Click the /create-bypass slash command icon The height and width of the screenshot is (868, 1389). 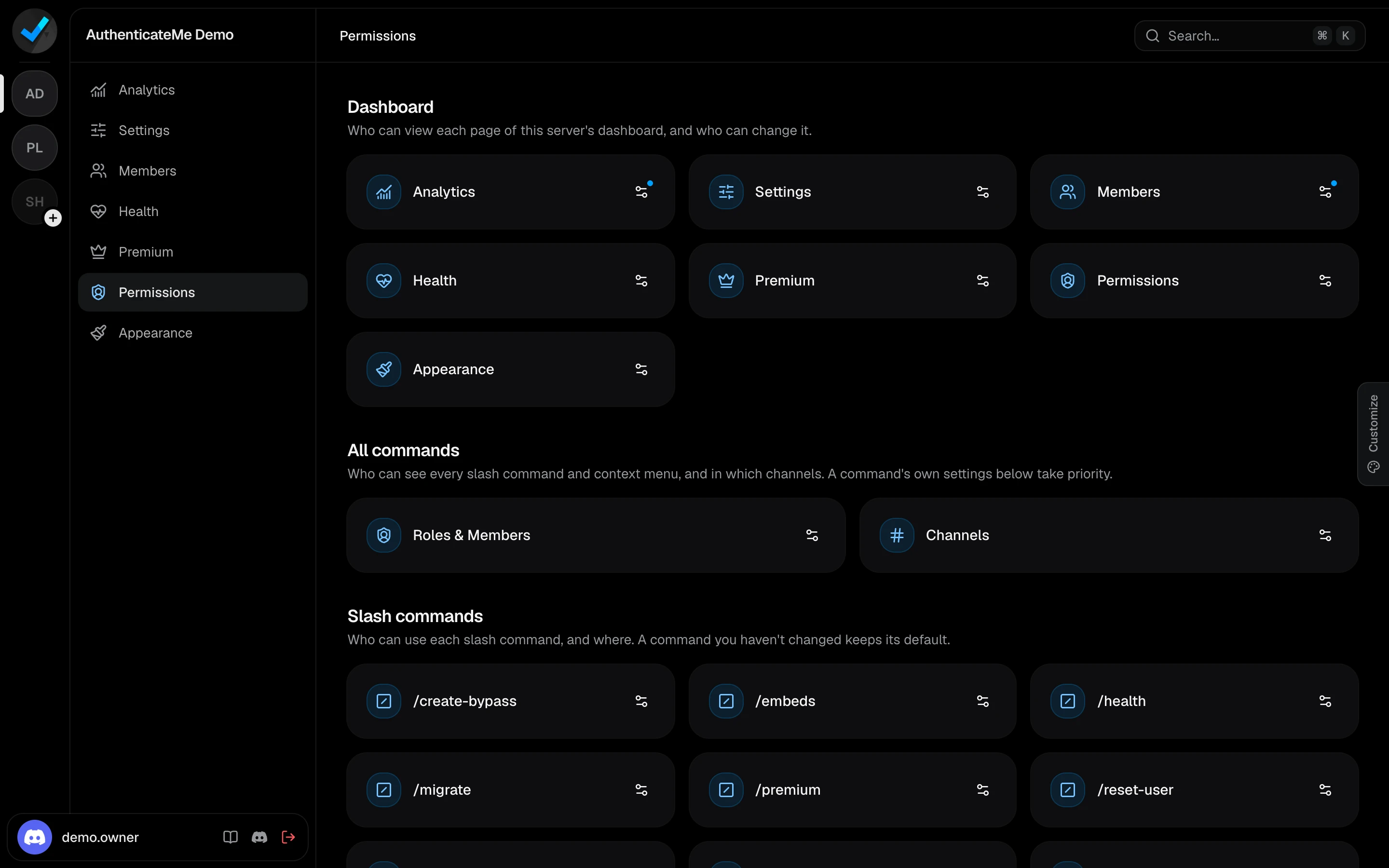383,701
